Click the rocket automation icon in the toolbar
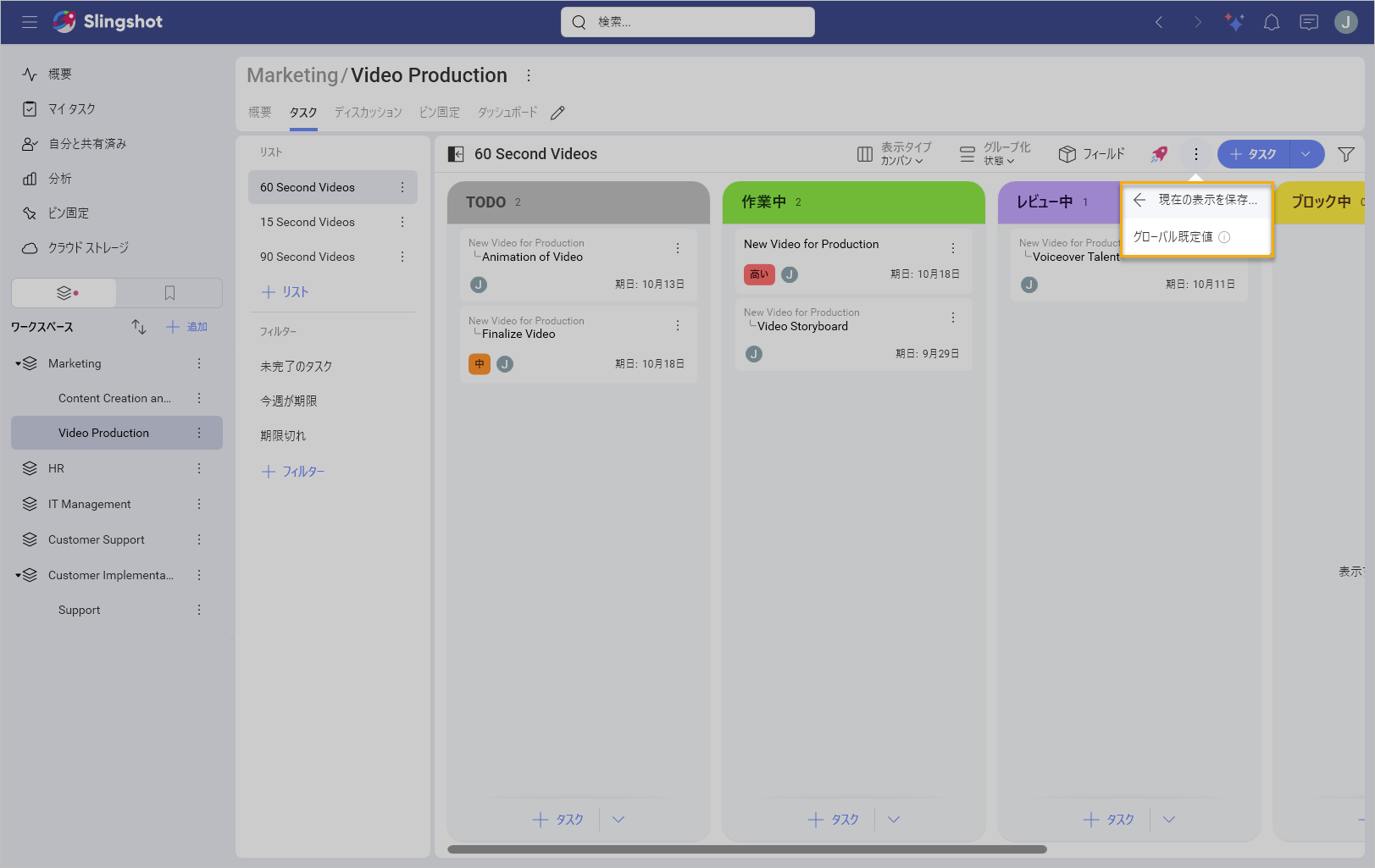 click(x=1158, y=154)
